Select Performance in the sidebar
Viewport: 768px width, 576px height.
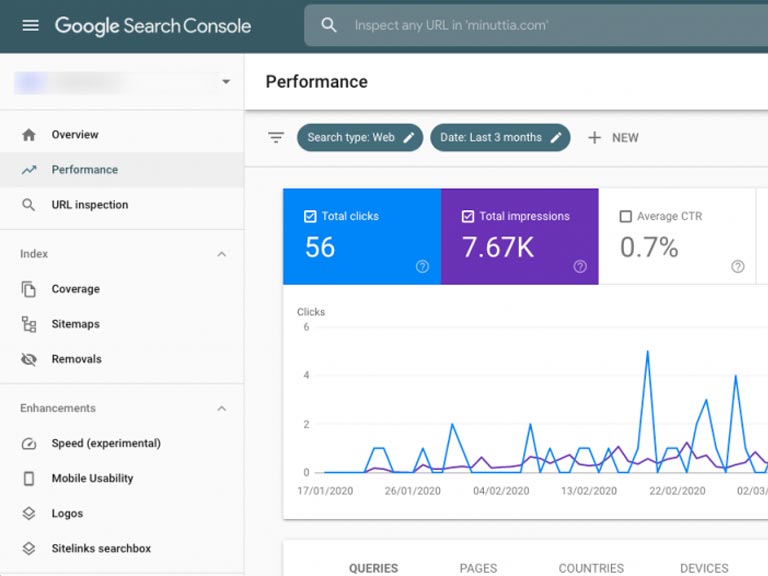coord(121,170)
